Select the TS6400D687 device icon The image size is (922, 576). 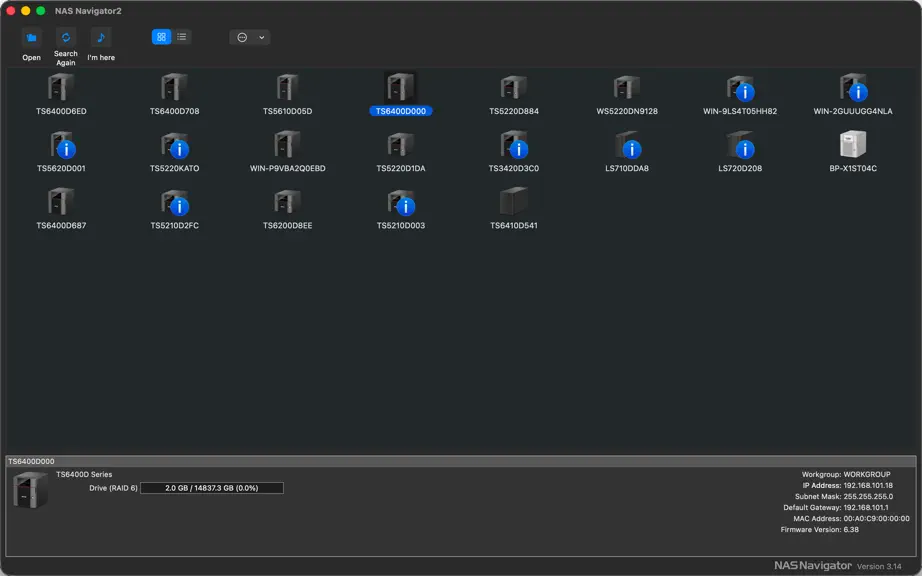point(61,202)
